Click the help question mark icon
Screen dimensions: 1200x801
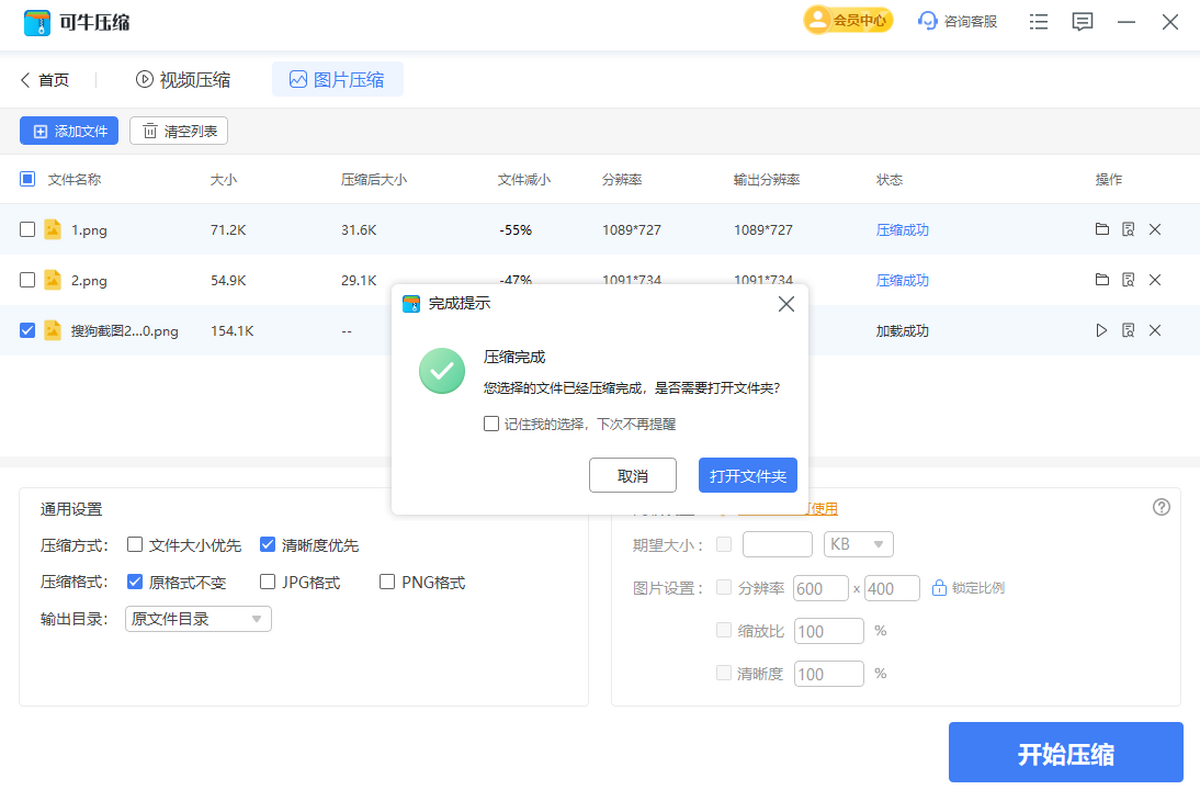point(1161,507)
